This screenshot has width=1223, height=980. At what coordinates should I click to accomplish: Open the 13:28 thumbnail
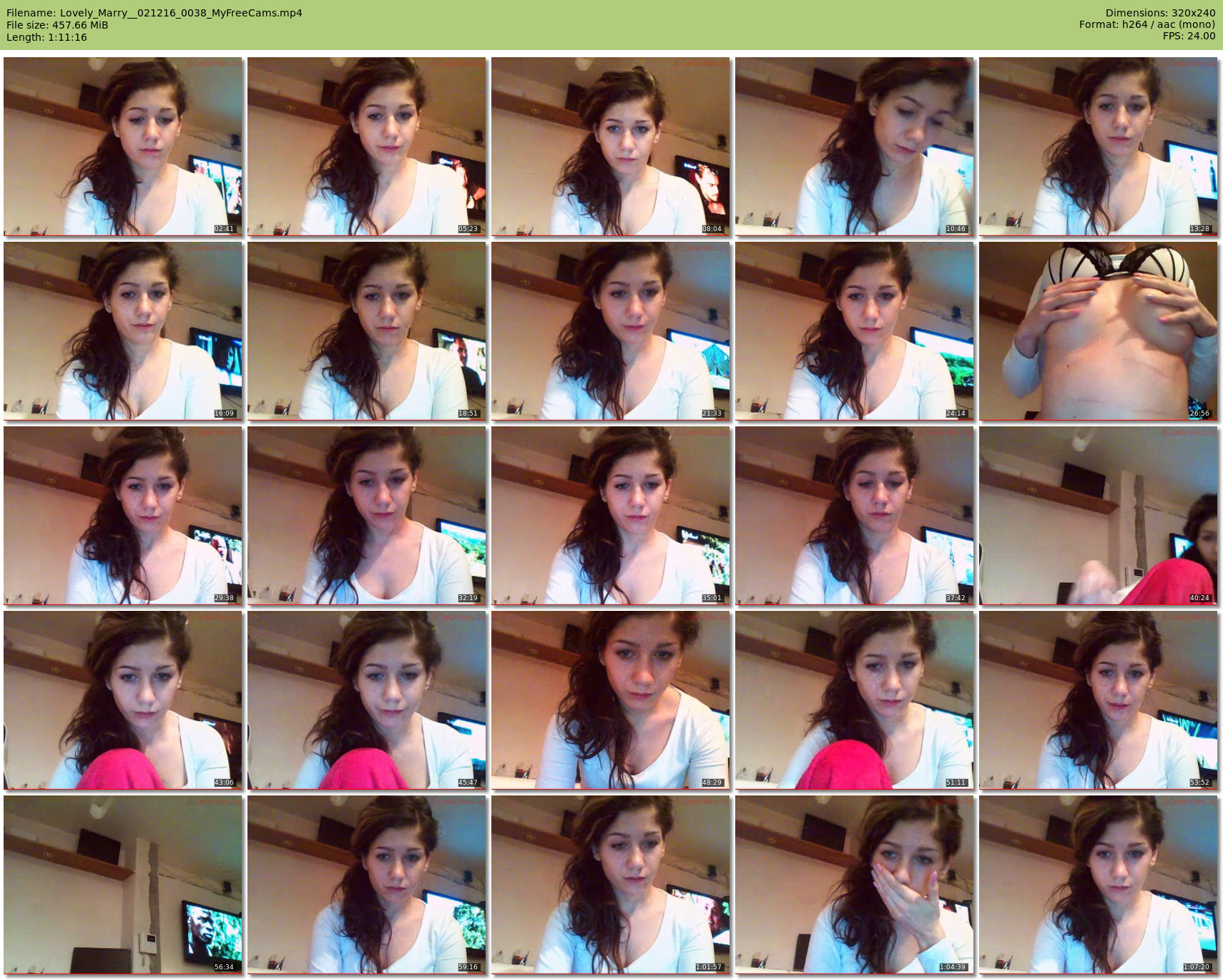coord(1099,147)
